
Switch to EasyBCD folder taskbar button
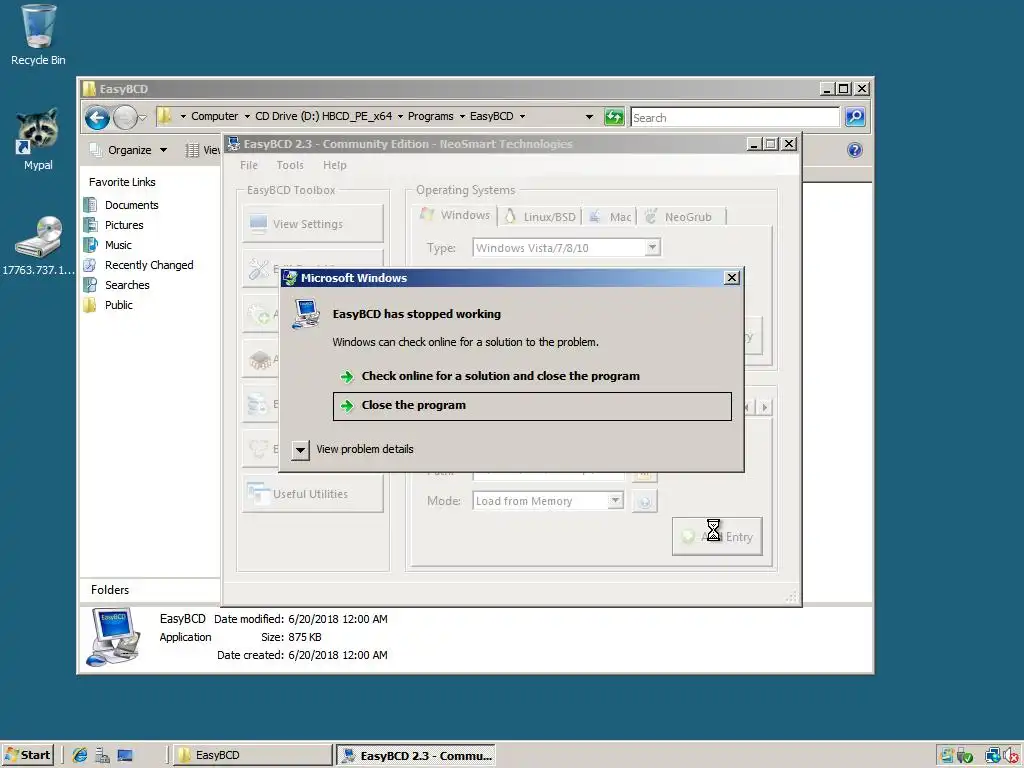coord(253,755)
